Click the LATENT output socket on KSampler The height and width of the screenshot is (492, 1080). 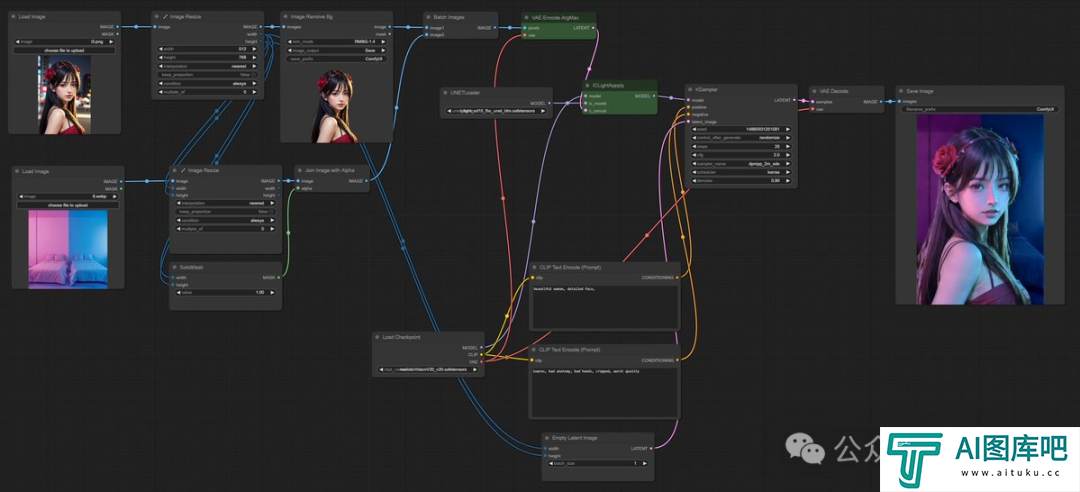794,100
